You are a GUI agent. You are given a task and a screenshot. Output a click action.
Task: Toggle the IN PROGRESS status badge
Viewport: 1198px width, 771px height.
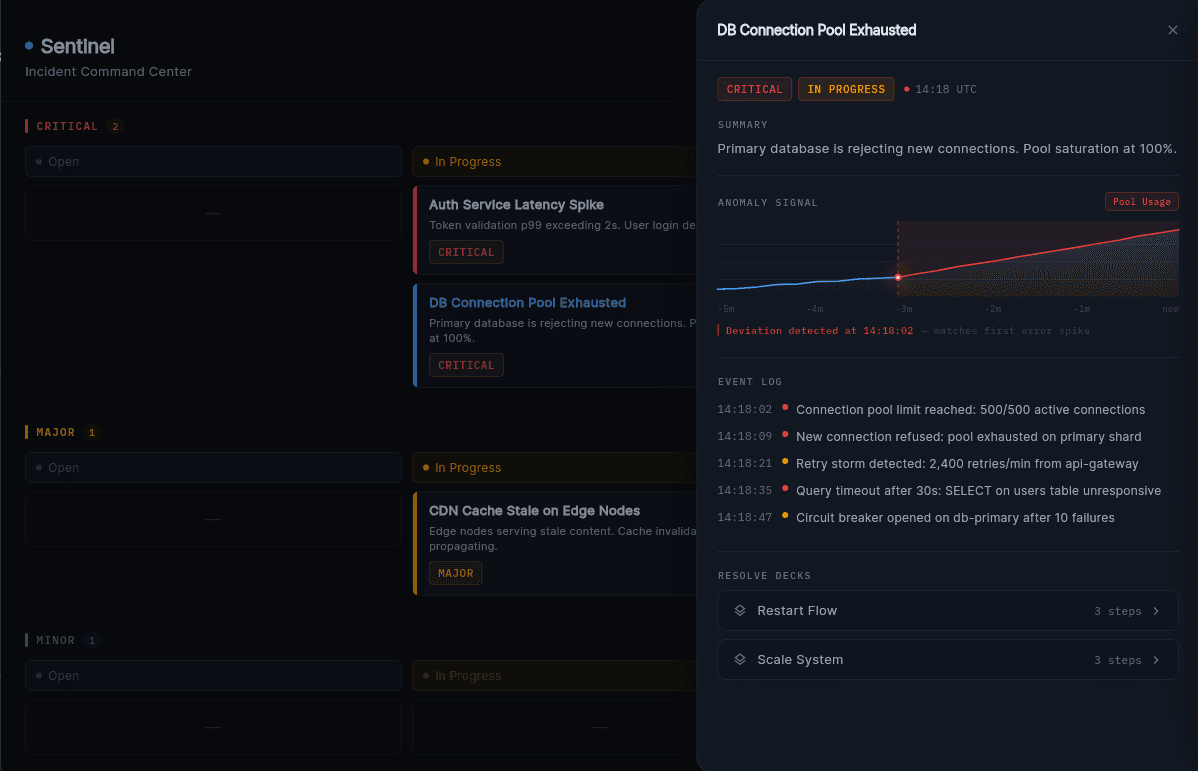[x=846, y=88]
